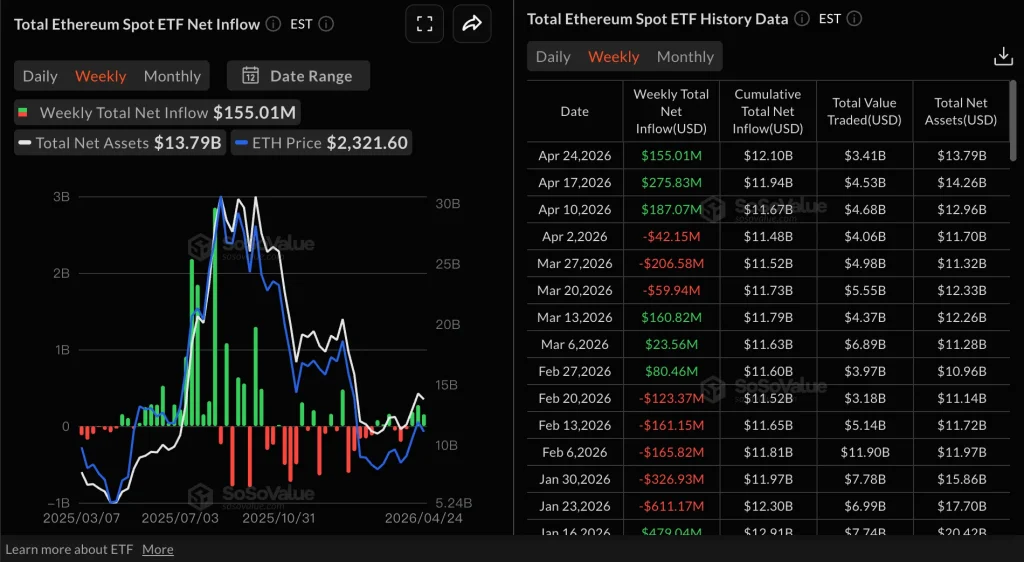Click info icon beside History Data title
Viewport: 1024px width, 562px height.
pos(802,19)
